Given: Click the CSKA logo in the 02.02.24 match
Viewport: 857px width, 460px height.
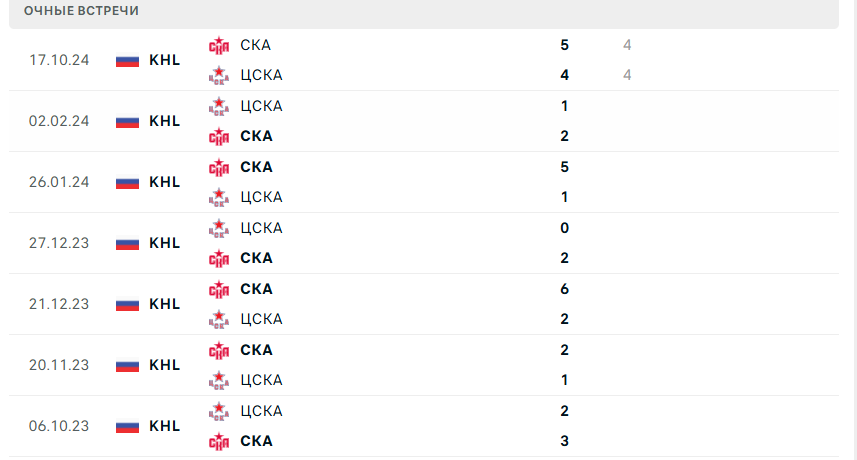Looking at the screenshot, I should pyautogui.click(x=219, y=106).
